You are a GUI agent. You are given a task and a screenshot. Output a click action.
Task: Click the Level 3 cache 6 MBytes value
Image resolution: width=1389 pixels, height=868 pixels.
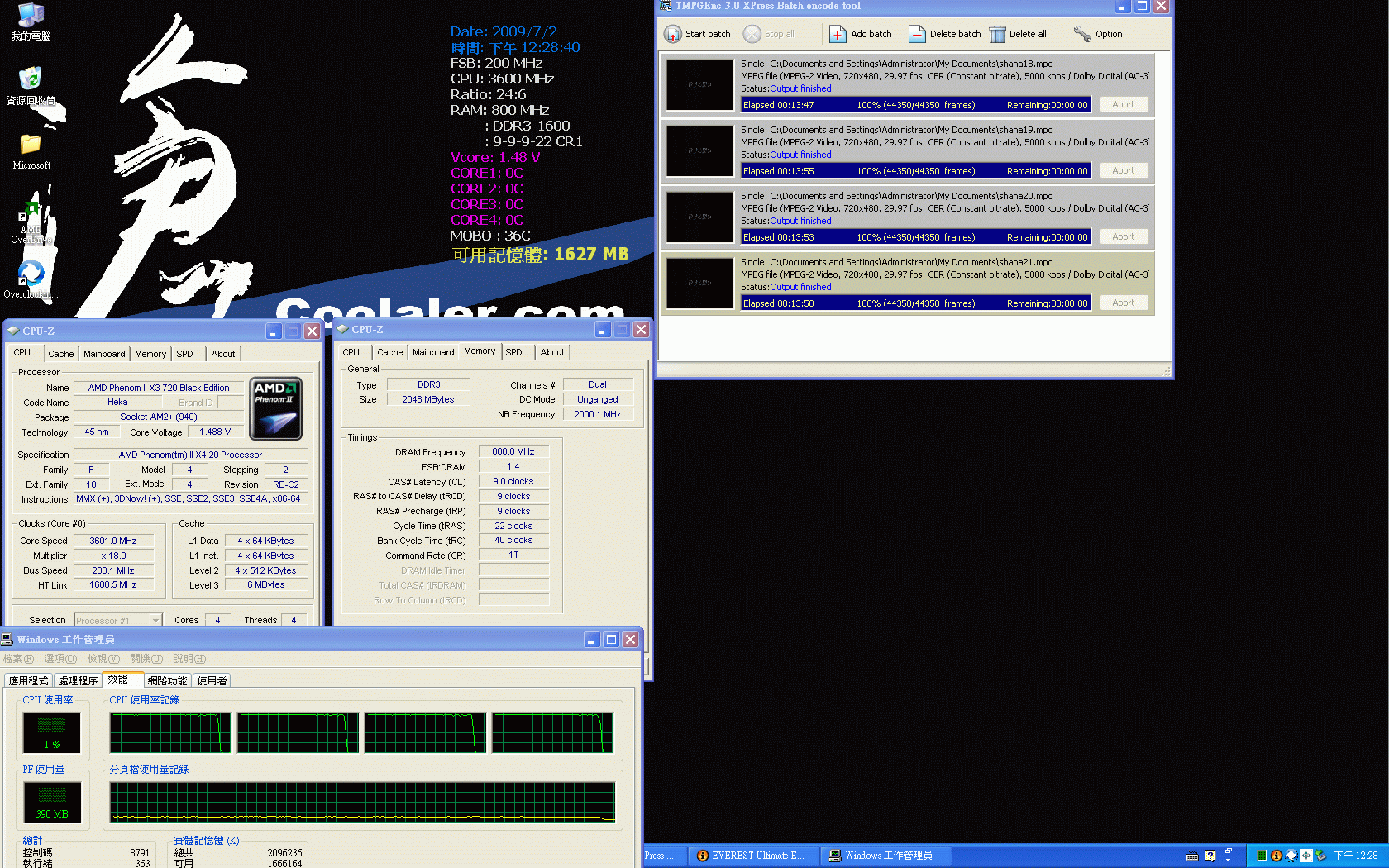click(x=266, y=584)
